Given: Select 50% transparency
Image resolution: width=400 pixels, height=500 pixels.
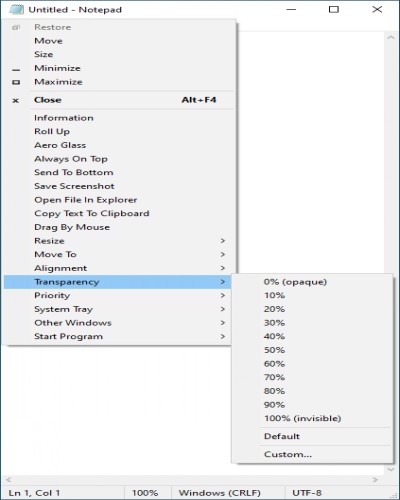Looking at the screenshot, I should [312, 350].
